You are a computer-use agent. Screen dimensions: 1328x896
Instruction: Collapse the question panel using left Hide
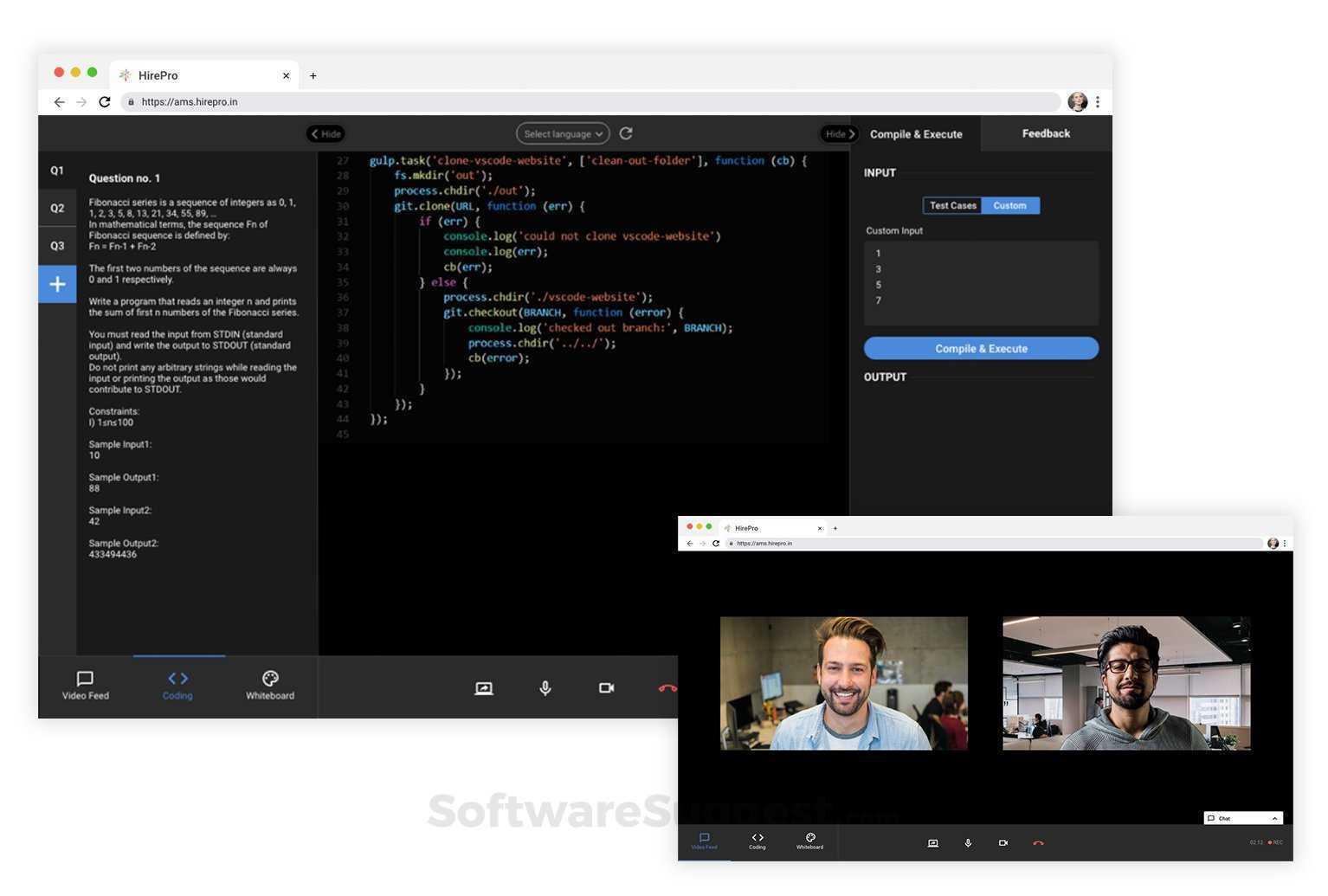click(x=326, y=134)
